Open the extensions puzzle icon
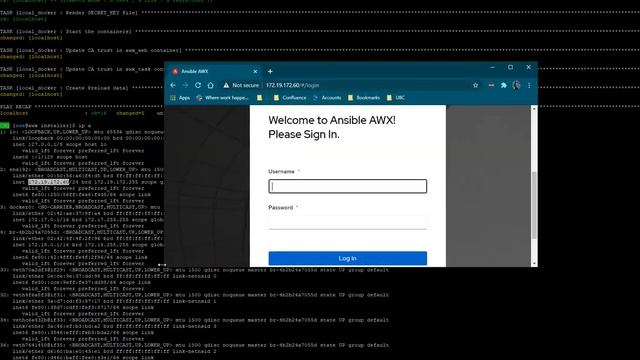Viewport: 640px width, 360px height. point(504,85)
